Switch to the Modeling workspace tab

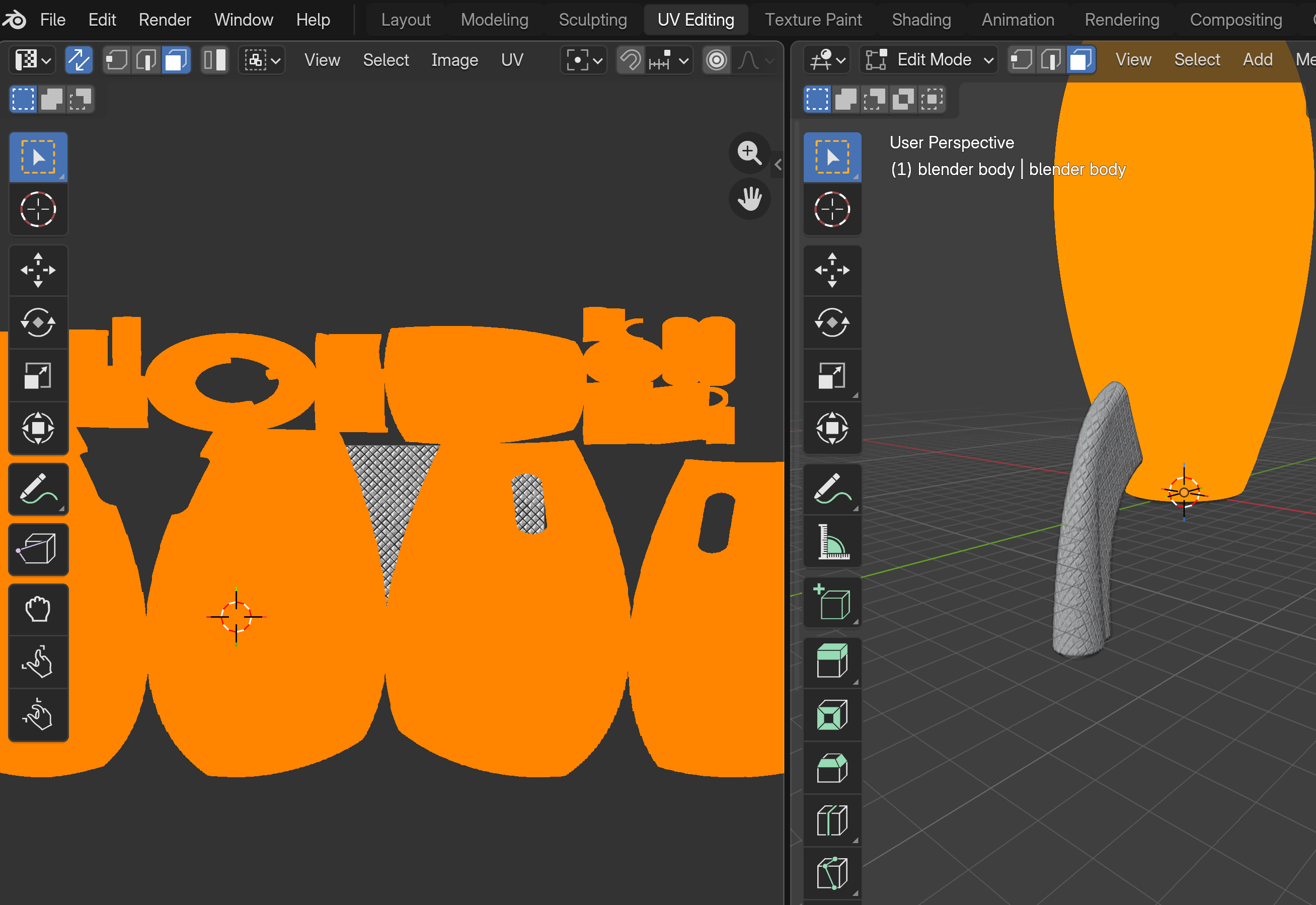(495, 20)
